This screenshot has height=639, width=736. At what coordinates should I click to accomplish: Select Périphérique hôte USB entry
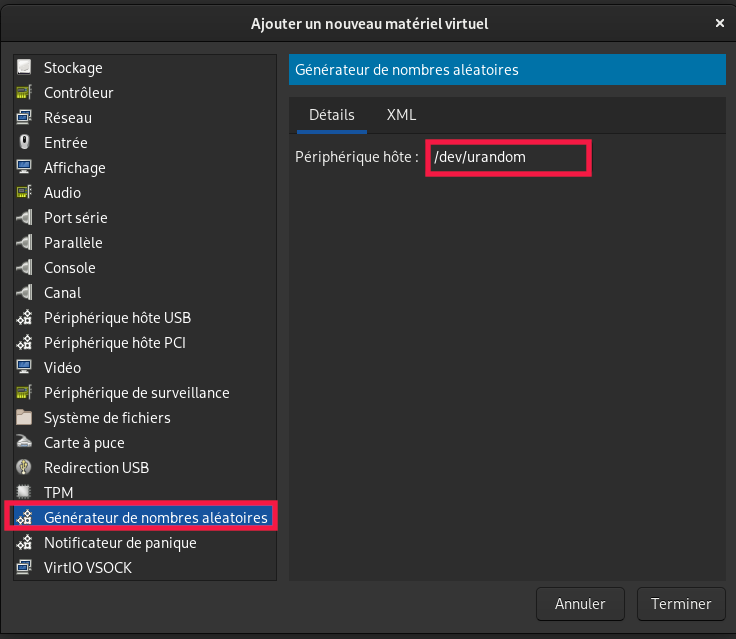[117, 318]
